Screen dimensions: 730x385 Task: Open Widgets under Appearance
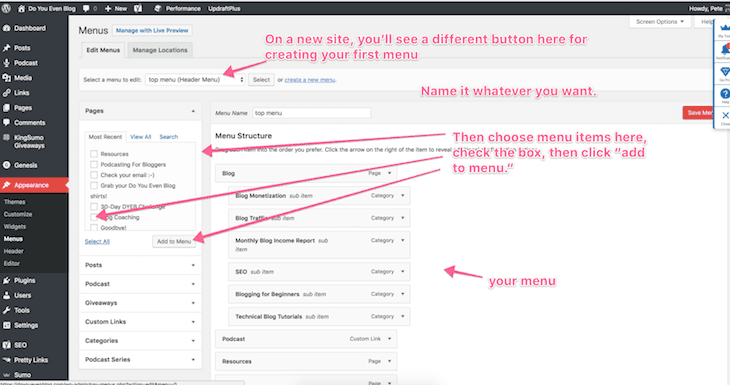tap(15, 227)
